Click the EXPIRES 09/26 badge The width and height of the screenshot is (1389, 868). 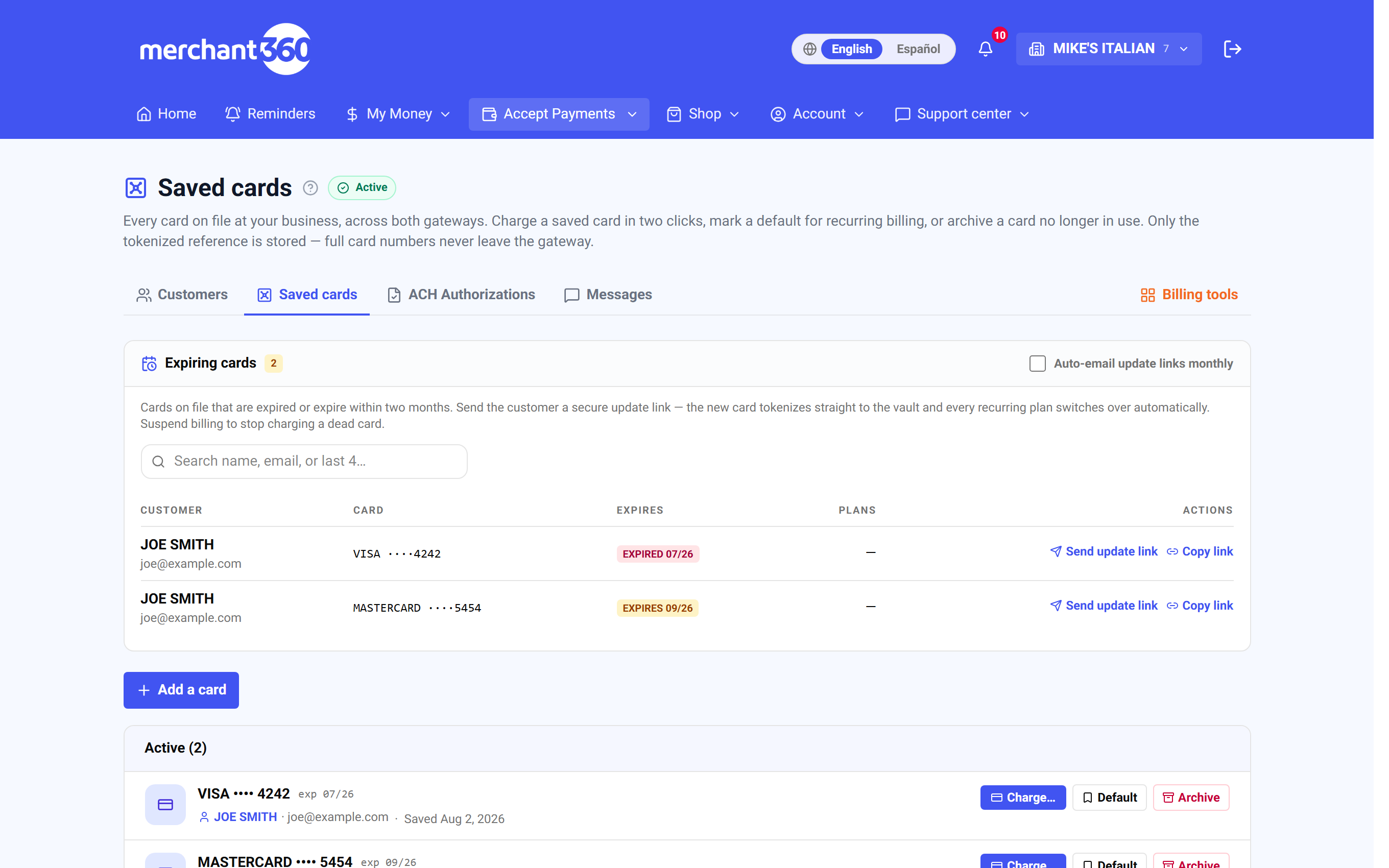pyautogui.click(x=658, y=608)
